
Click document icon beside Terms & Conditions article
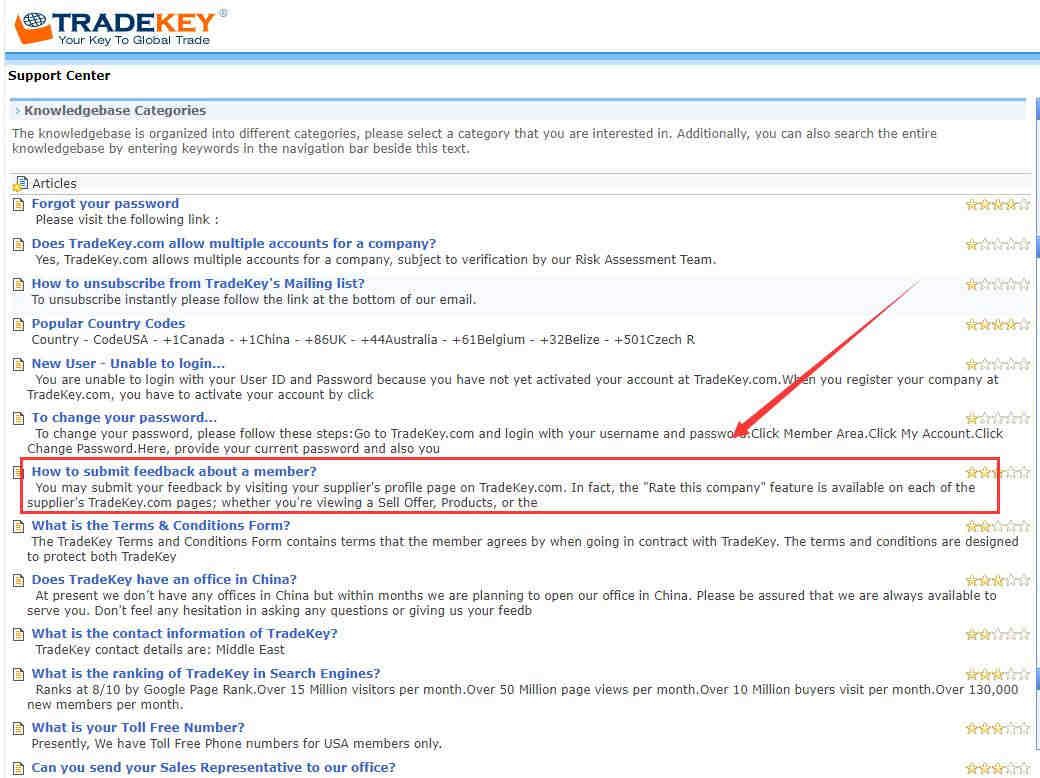click(x=19, y=527)
